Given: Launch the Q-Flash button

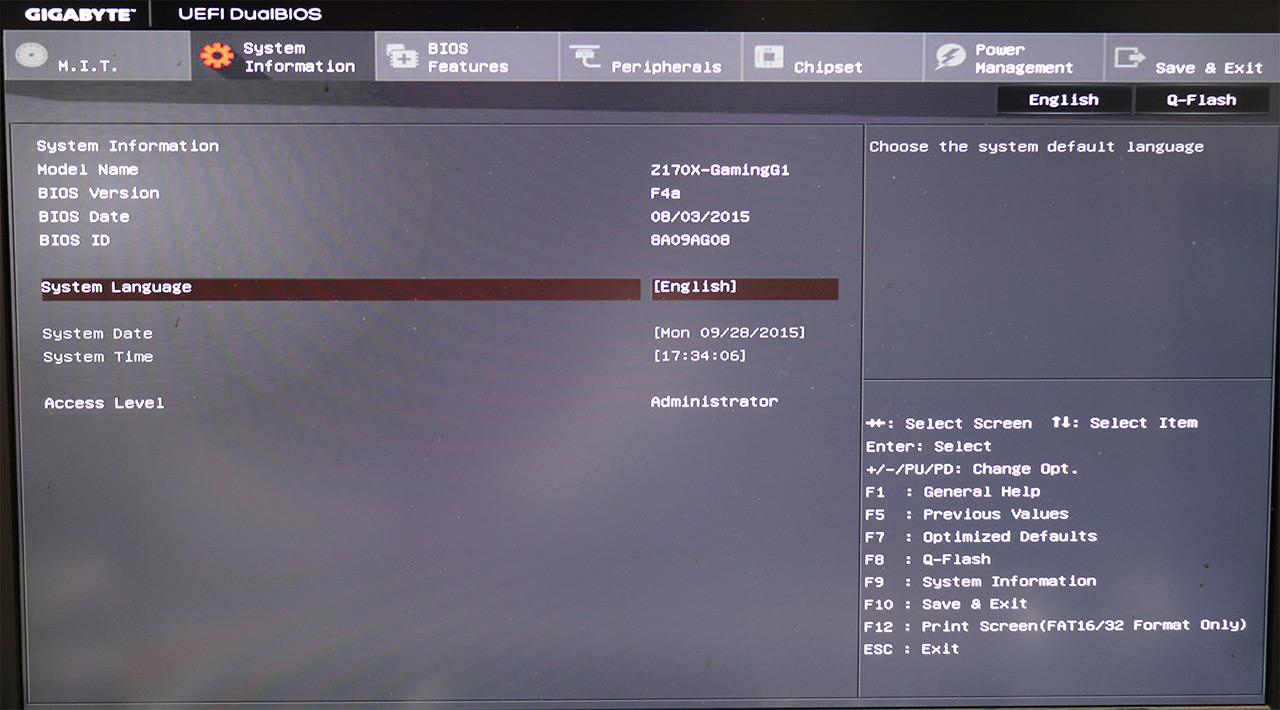Looking at the screenshot, I should [x=1202, y=100].
